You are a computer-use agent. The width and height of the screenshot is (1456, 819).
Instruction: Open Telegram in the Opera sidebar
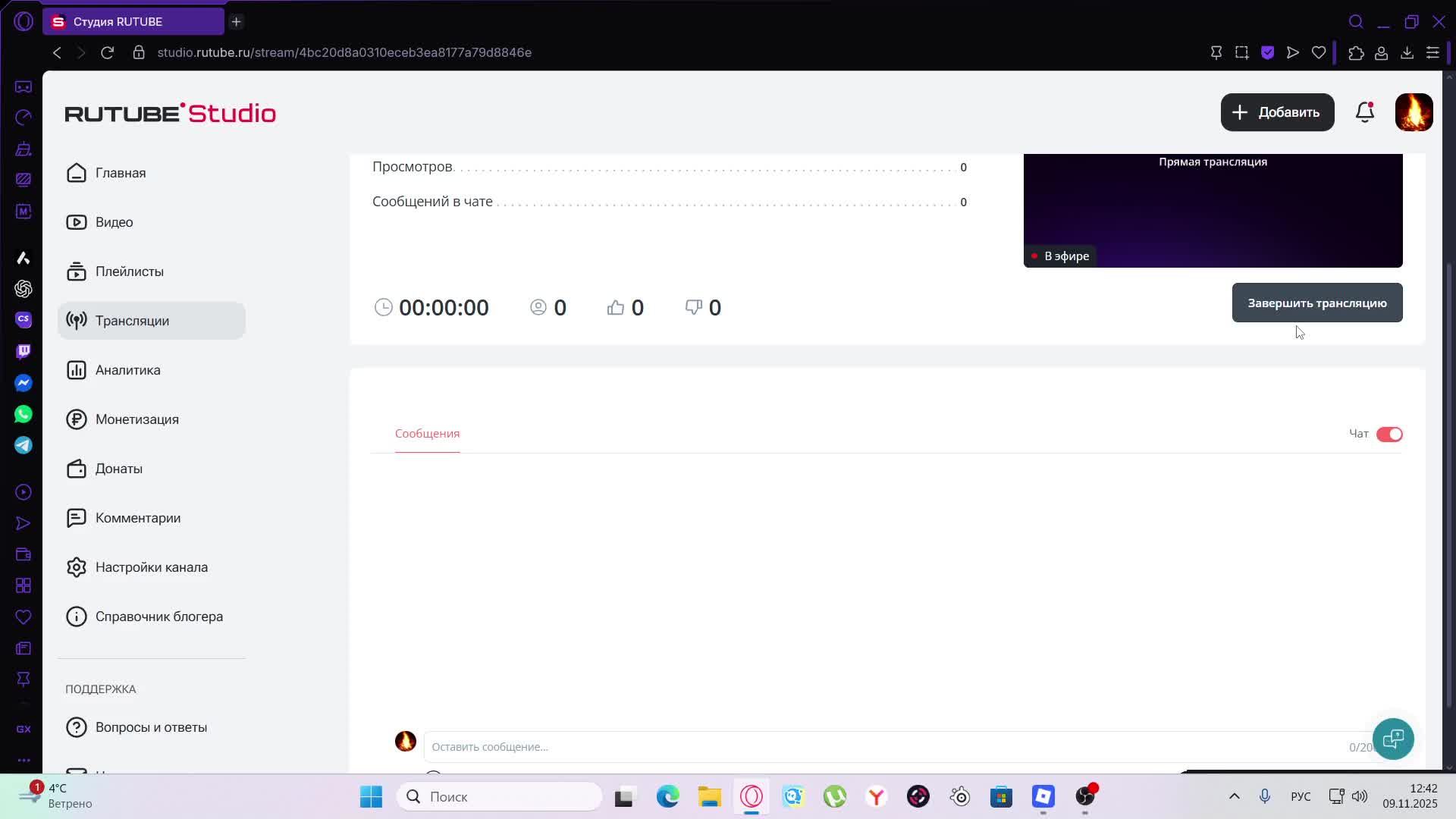[24, 445]
